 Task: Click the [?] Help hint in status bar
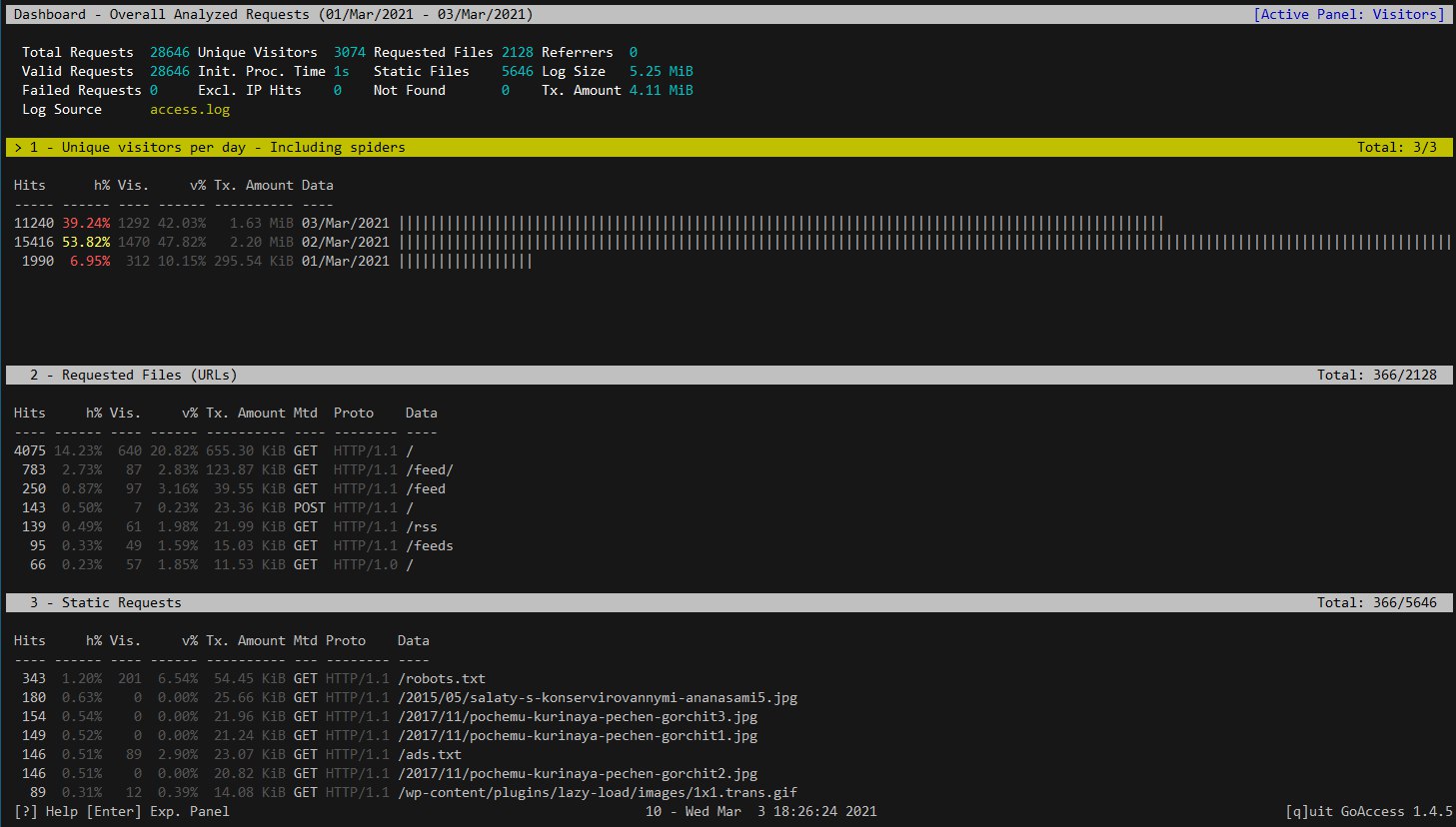point(46,811)
